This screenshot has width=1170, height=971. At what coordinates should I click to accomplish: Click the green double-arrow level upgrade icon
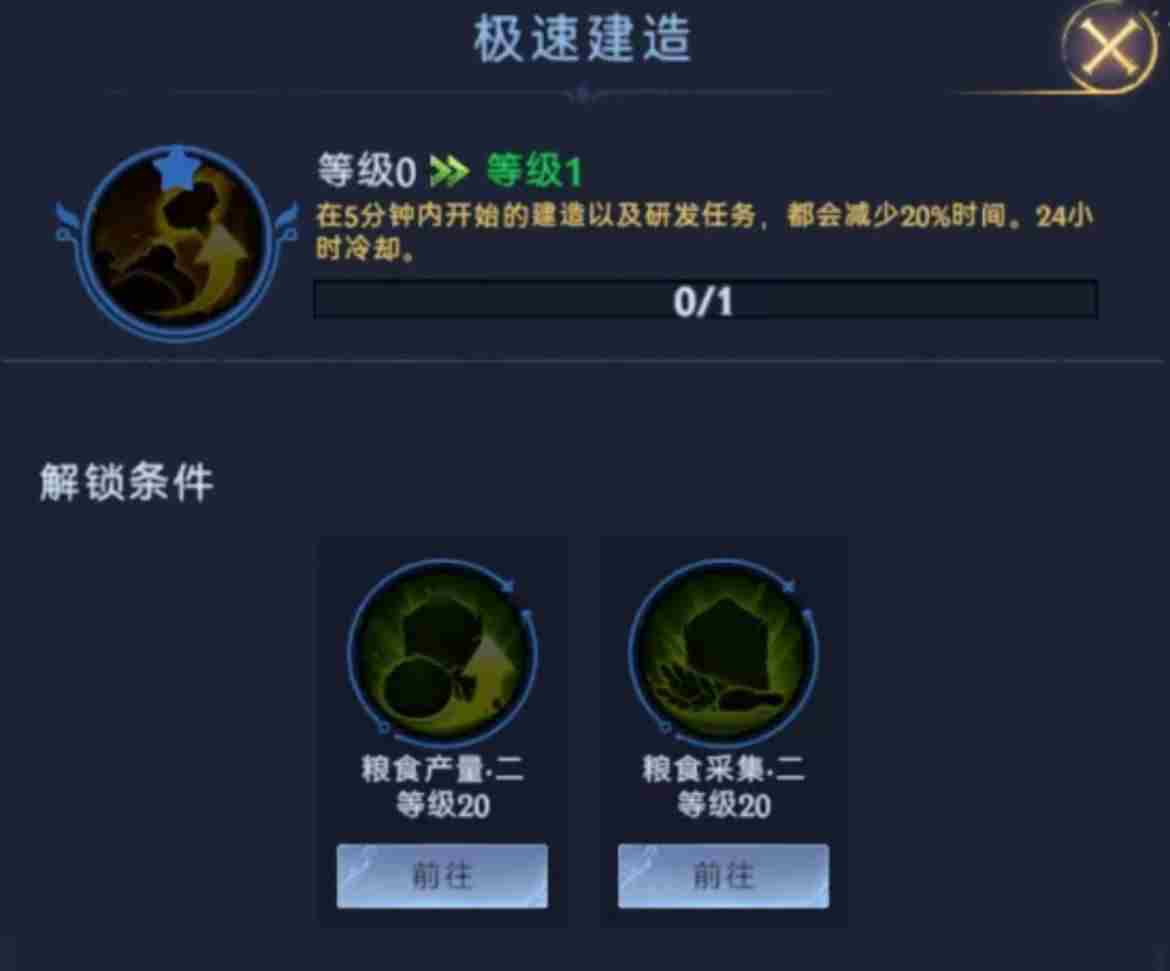coord(450,172)
